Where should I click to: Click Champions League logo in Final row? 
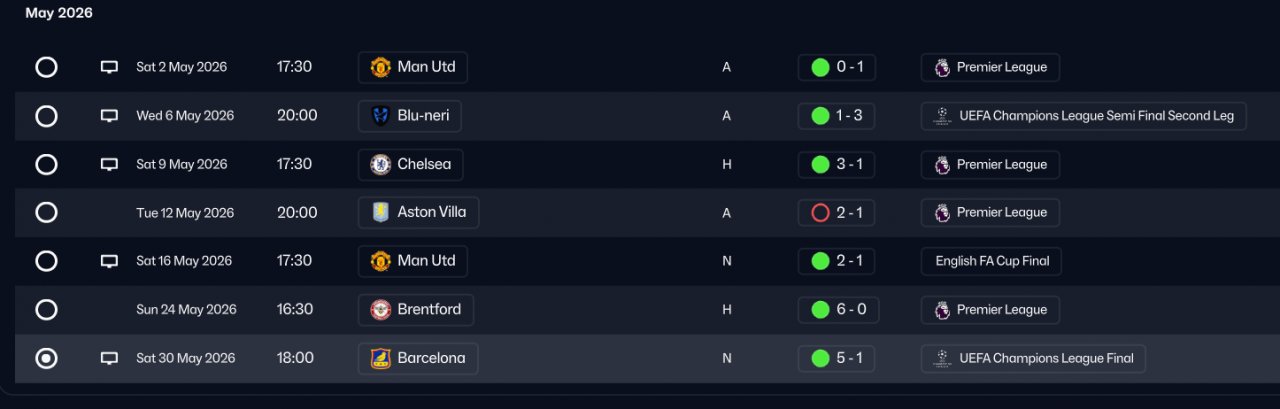pyautogui.click(x=942, y=358)
